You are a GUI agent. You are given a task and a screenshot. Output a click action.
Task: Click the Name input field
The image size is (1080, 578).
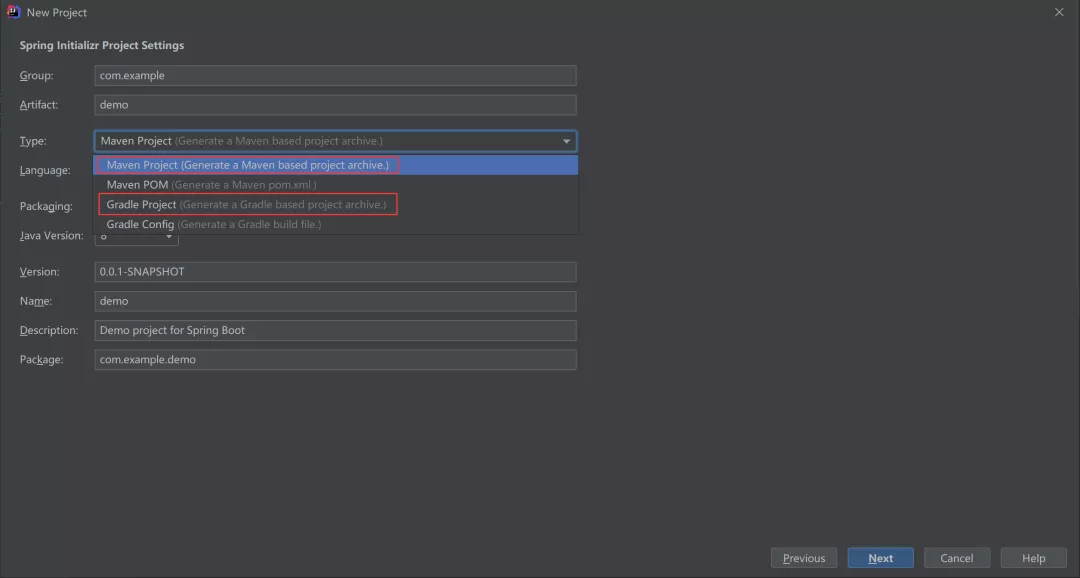tap(335, 301)
